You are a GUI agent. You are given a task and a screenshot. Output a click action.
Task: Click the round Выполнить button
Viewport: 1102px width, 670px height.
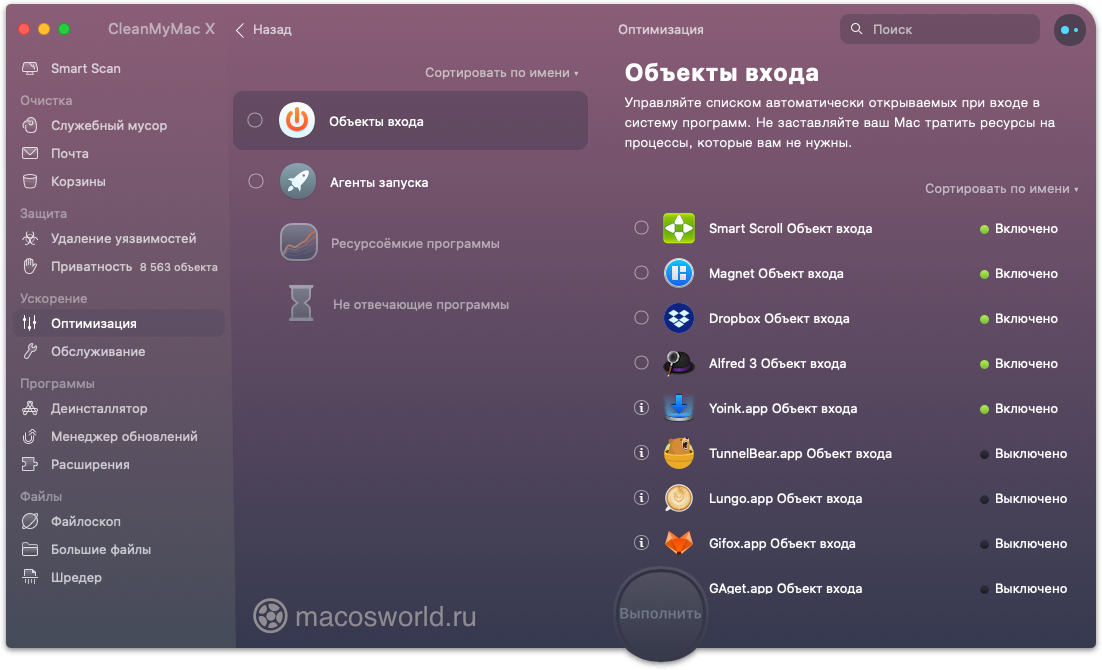[x=660, y=614]
